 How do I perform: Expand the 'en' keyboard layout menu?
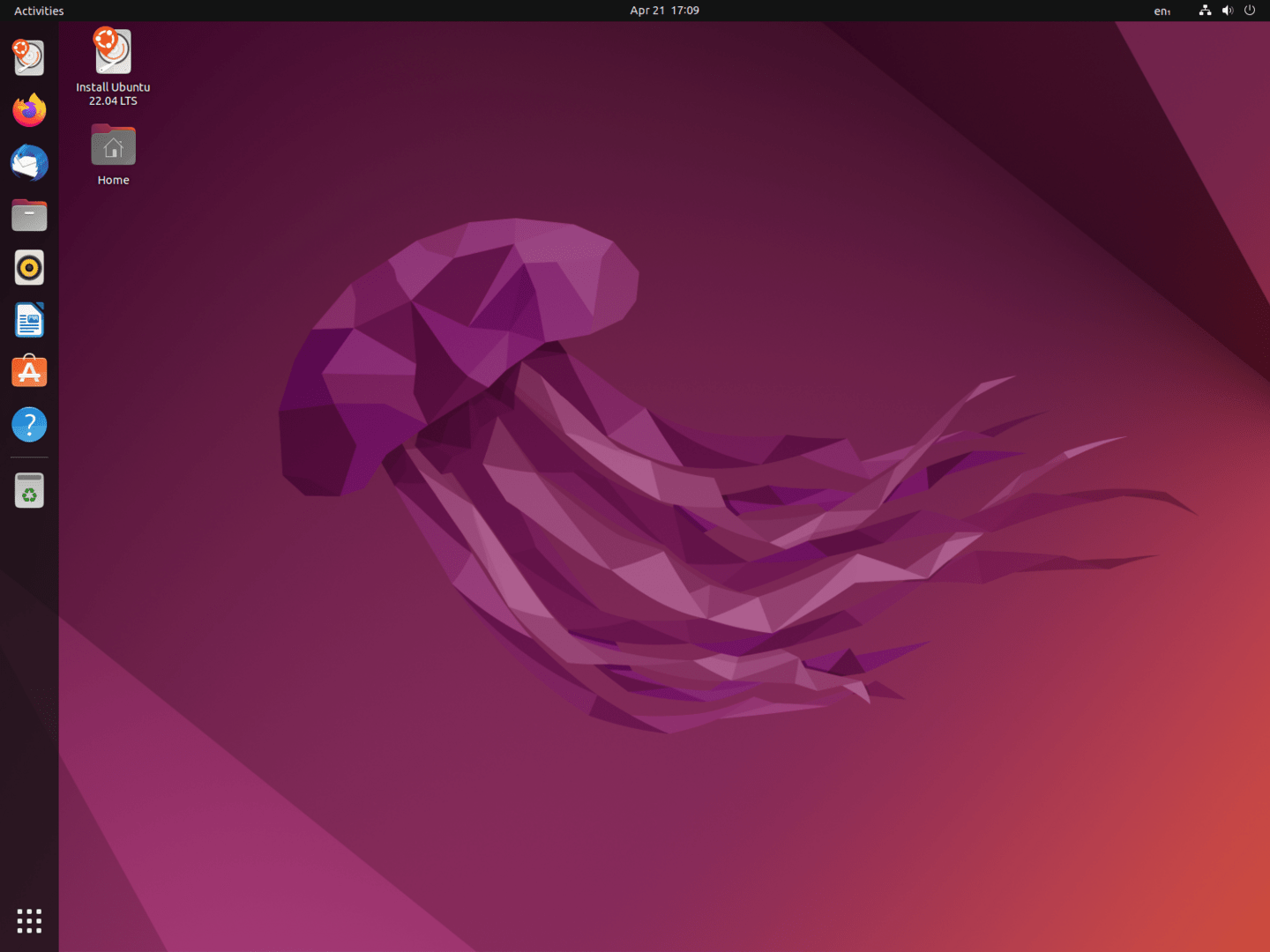pos(1162,11)
